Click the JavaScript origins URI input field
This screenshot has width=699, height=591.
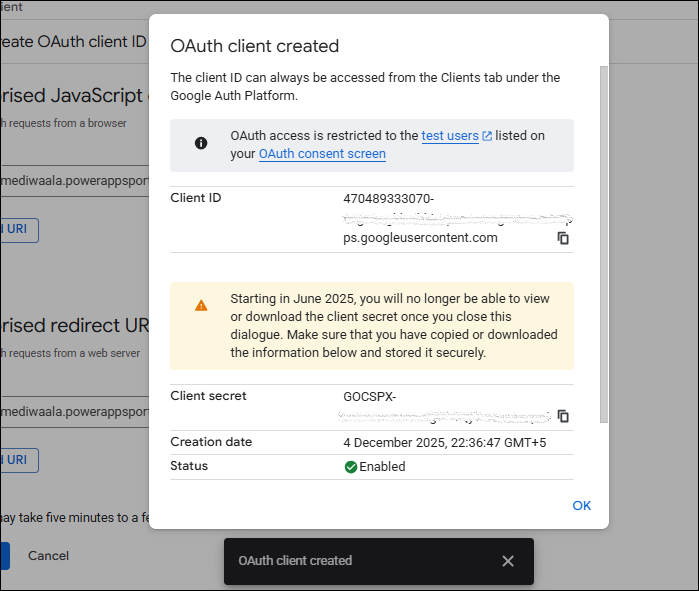tap(74, 181)
